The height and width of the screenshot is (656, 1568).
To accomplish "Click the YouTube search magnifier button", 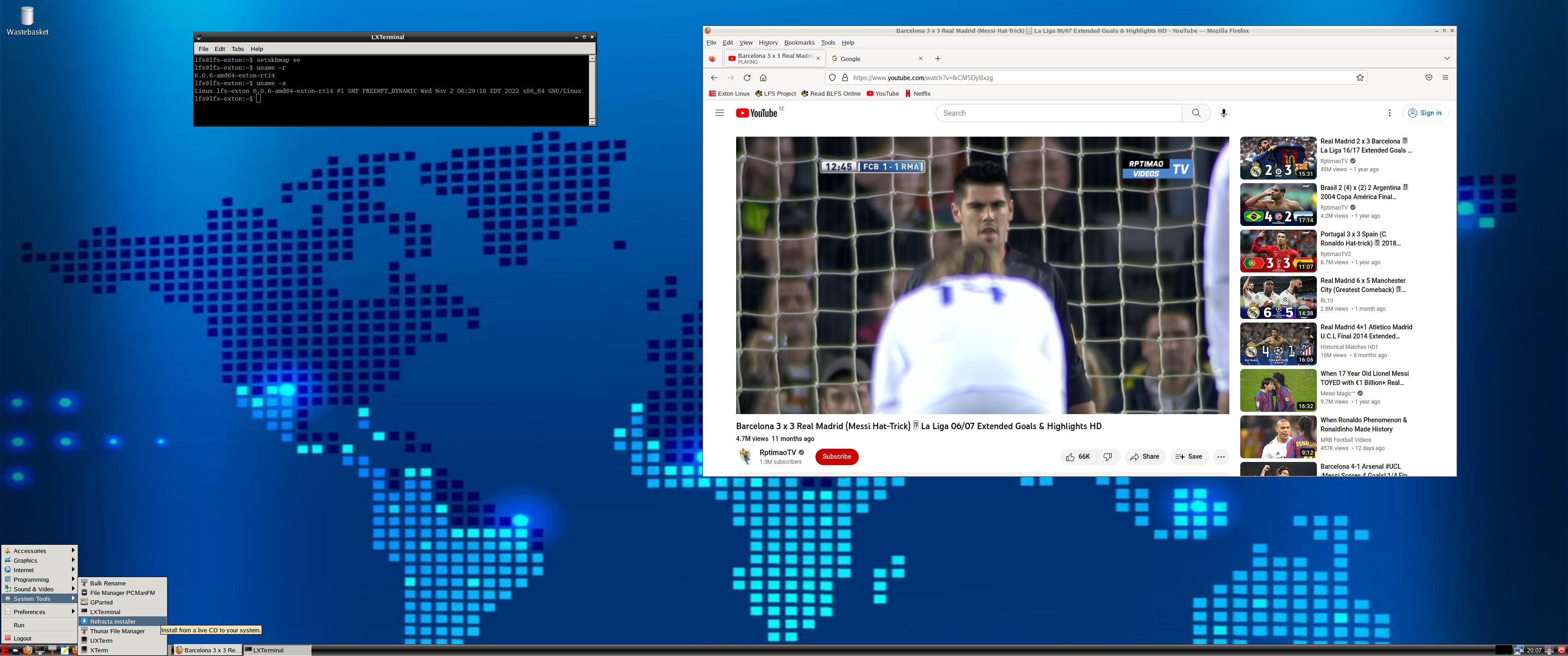I will click(x=1196, y=113).
